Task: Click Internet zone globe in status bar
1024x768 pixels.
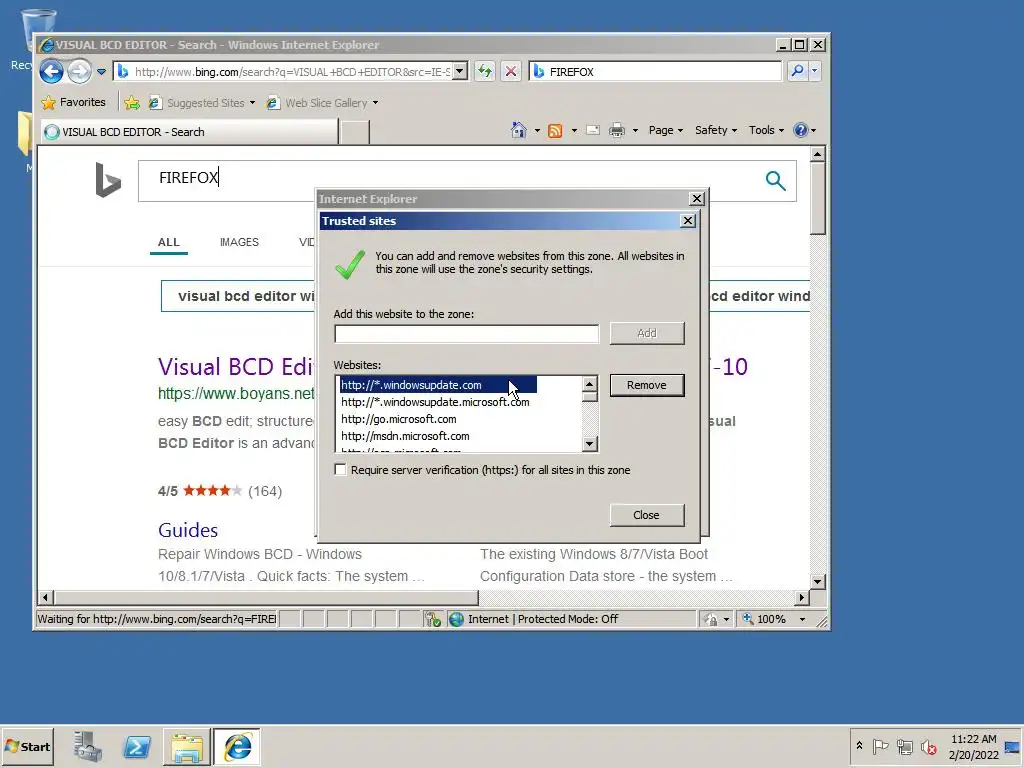Action: pos(456,619)
